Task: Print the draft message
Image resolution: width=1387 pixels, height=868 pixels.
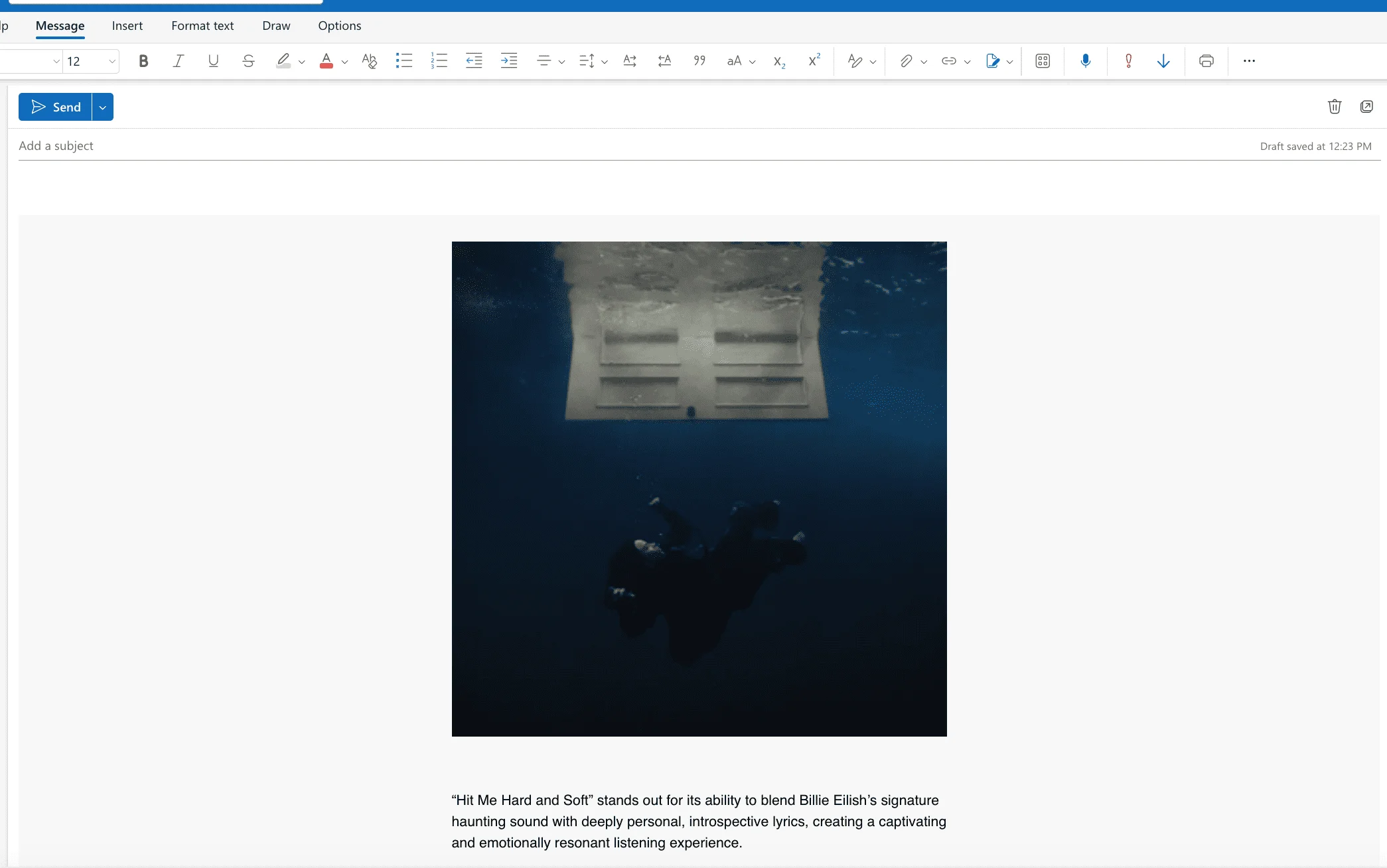Action: 1206,61
